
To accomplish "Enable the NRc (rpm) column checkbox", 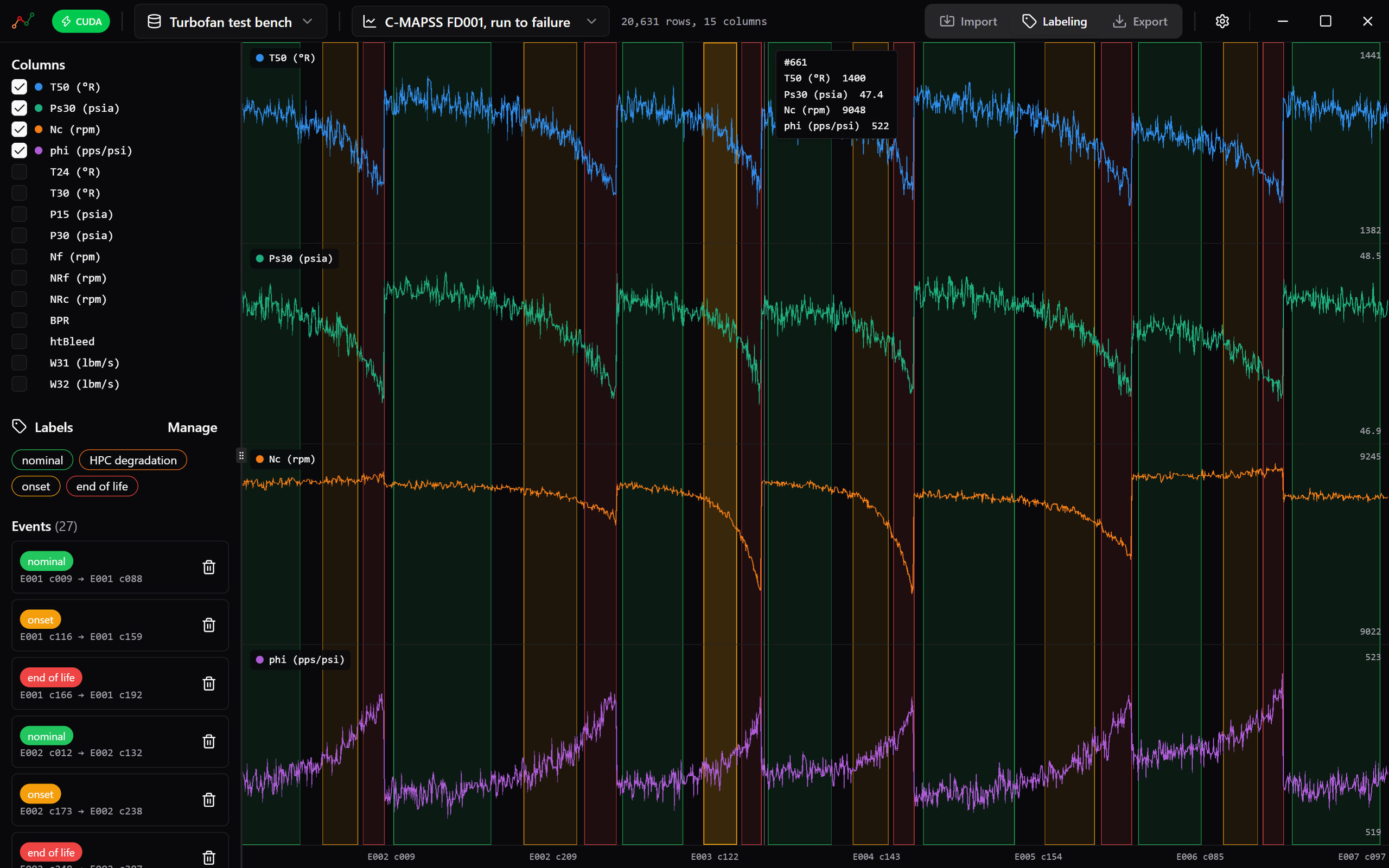I will point(20,299).
